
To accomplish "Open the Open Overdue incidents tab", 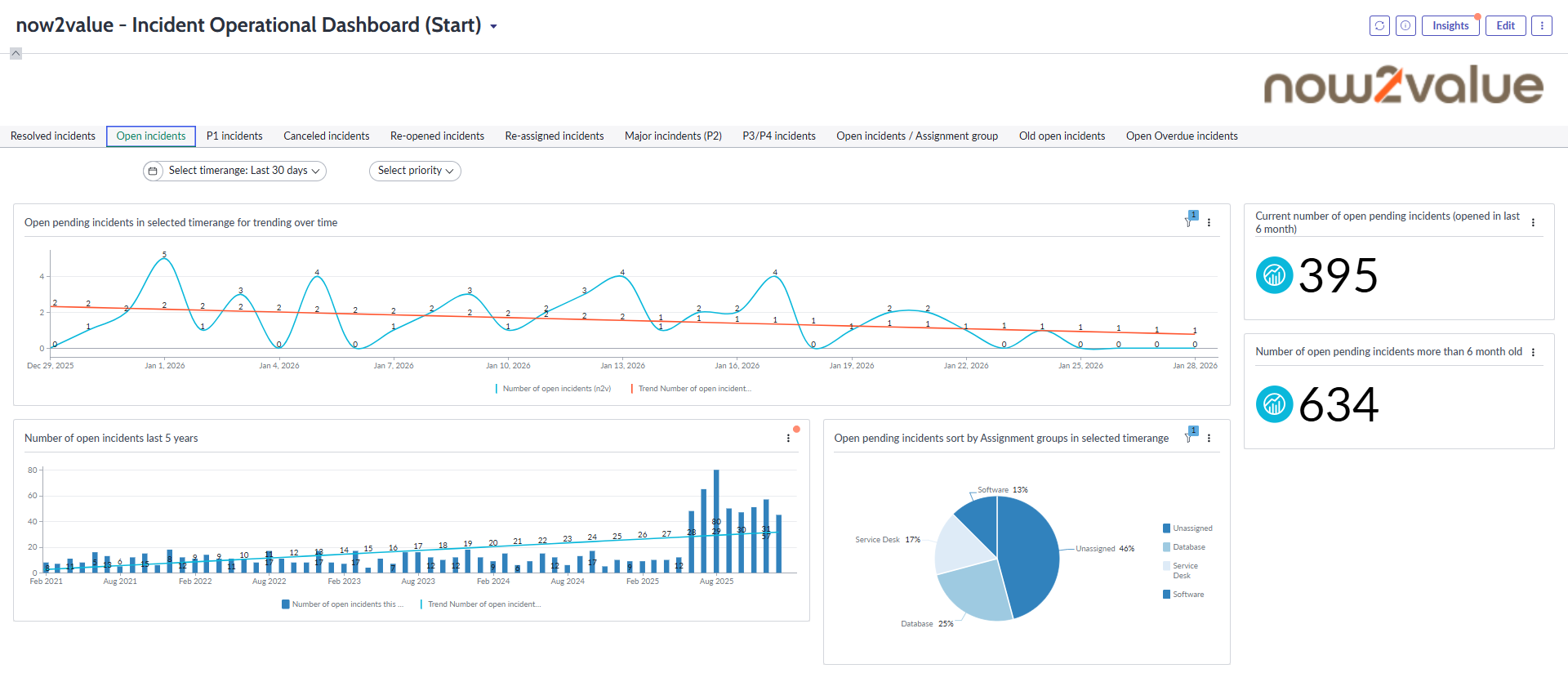I will [x=1182, y=136].
